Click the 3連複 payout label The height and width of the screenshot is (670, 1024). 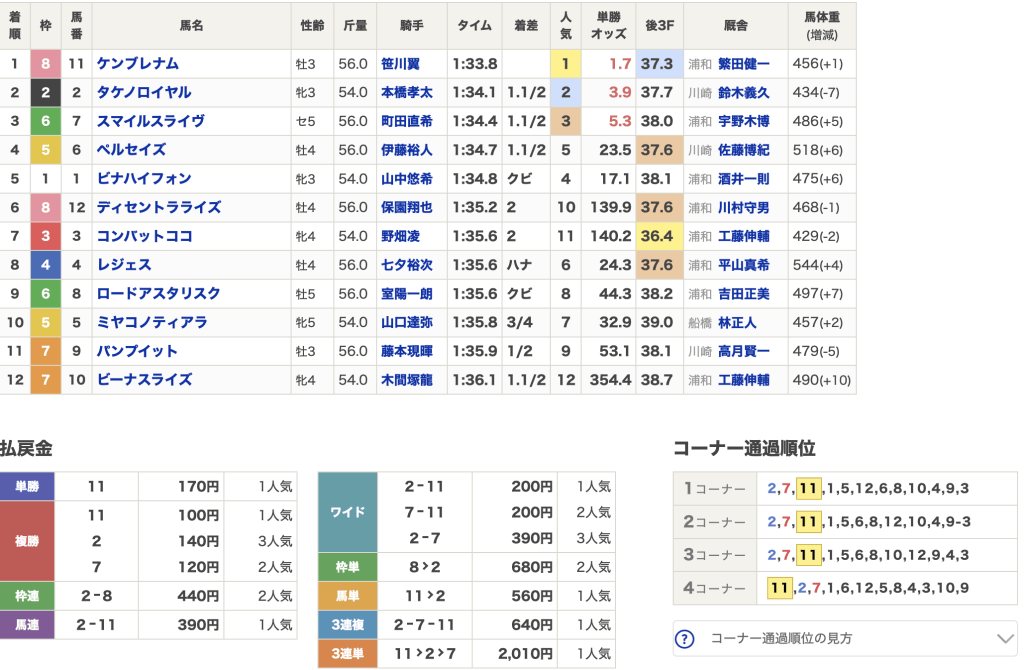pos(347,625)
